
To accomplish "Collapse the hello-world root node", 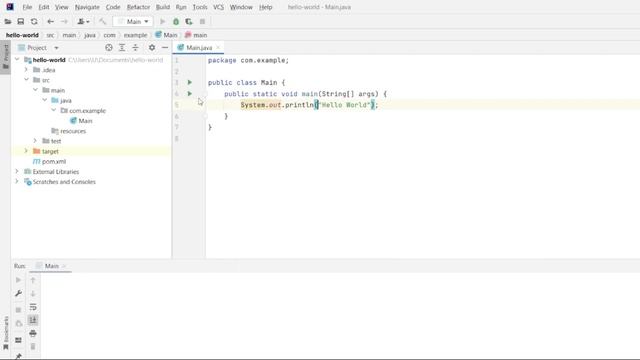I will click(x=17, y=60).
